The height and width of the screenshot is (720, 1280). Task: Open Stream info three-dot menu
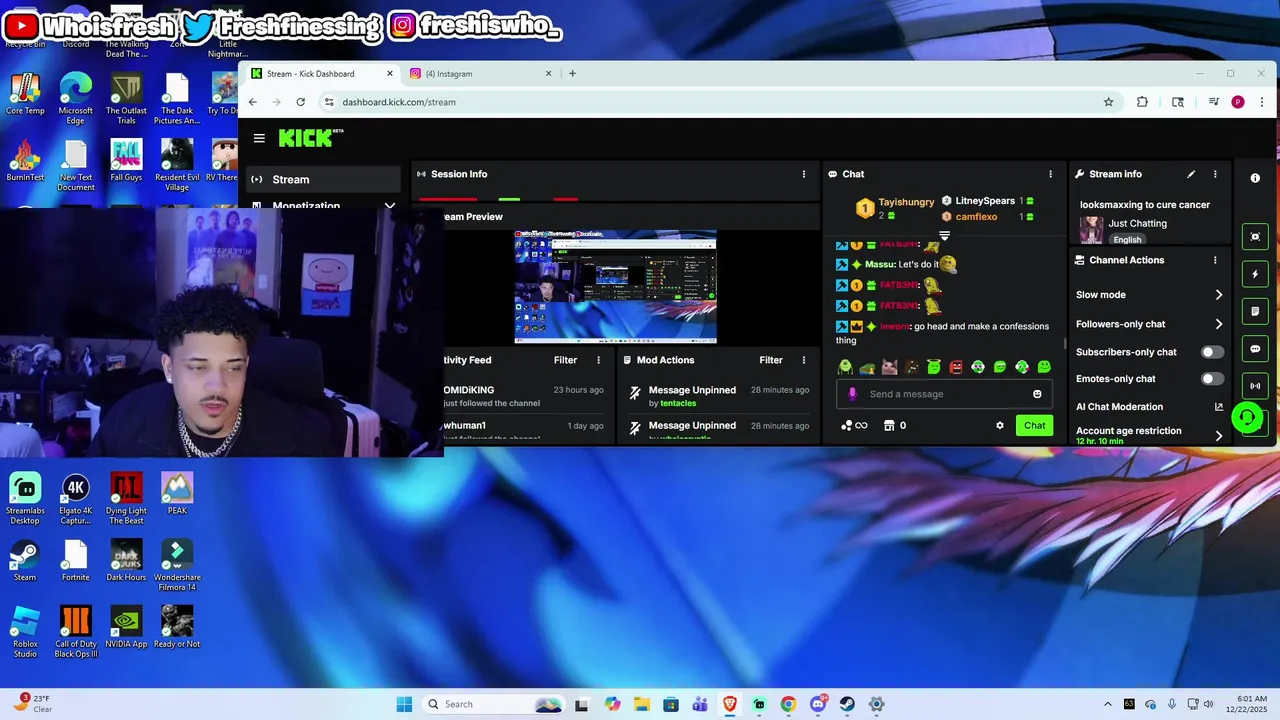tap(1215, 174)
